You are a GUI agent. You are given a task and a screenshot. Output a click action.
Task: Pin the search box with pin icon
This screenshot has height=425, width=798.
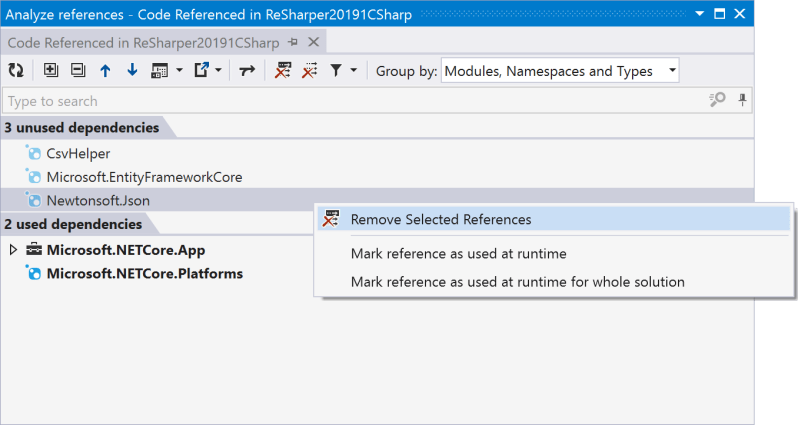point(743,100)
